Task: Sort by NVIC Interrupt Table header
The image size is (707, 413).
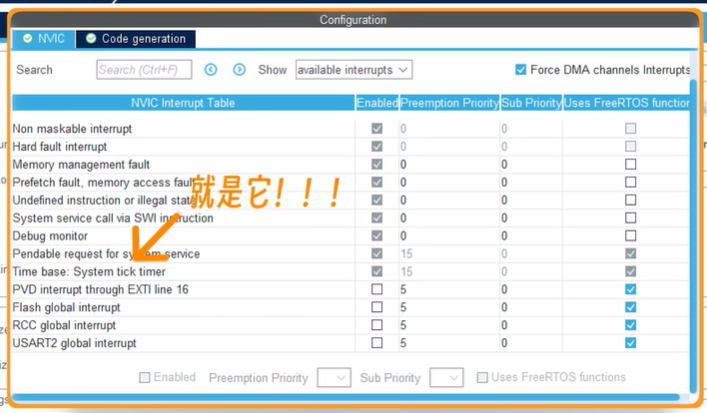Action: 183,103
